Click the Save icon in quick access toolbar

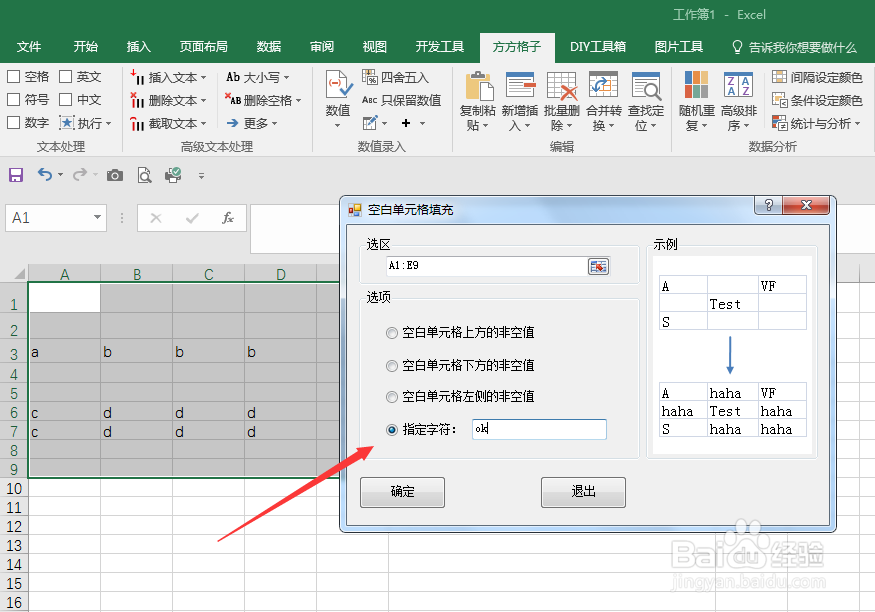[x=16, y=175]
